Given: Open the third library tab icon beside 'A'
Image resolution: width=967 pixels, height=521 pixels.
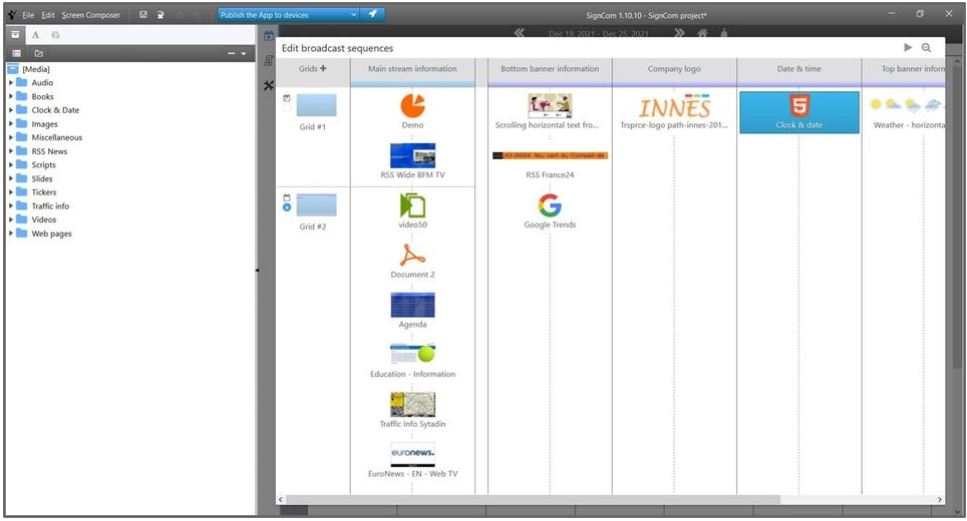Looking at the screenshot, I should coord(56,35).
